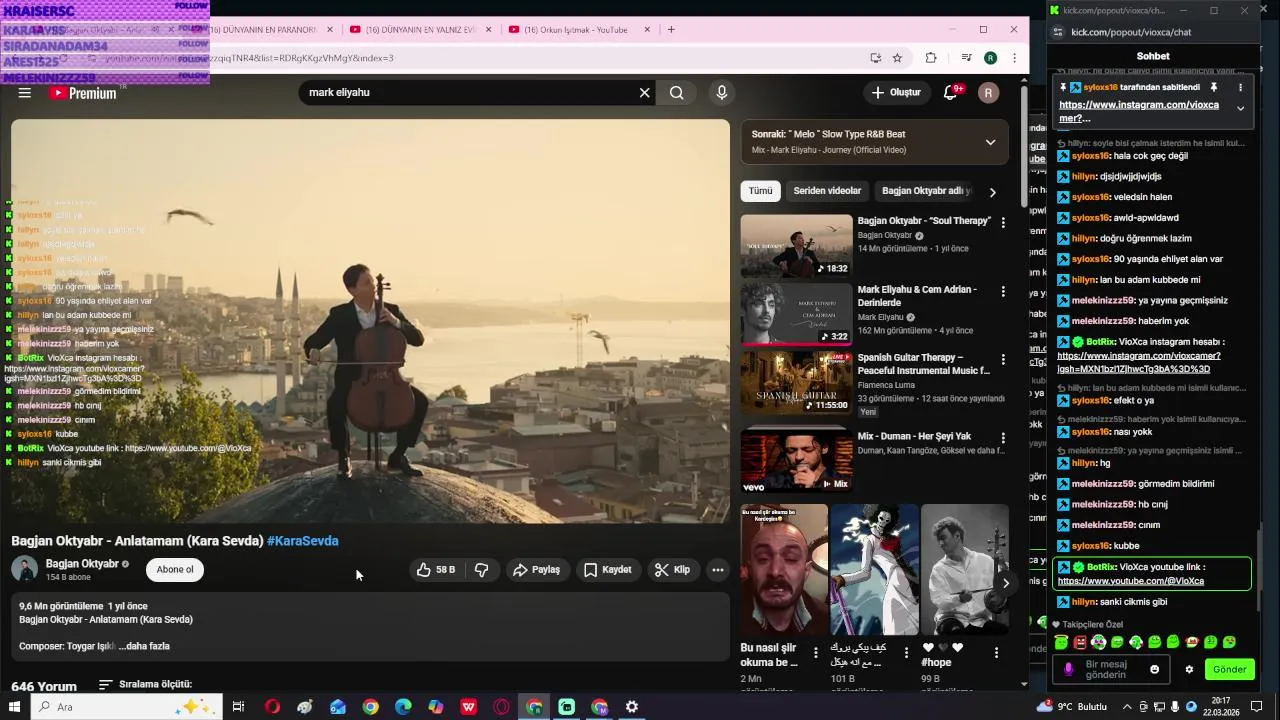Subscribe with the Abone ol button
1280x720 pixels.
[175, 570]
